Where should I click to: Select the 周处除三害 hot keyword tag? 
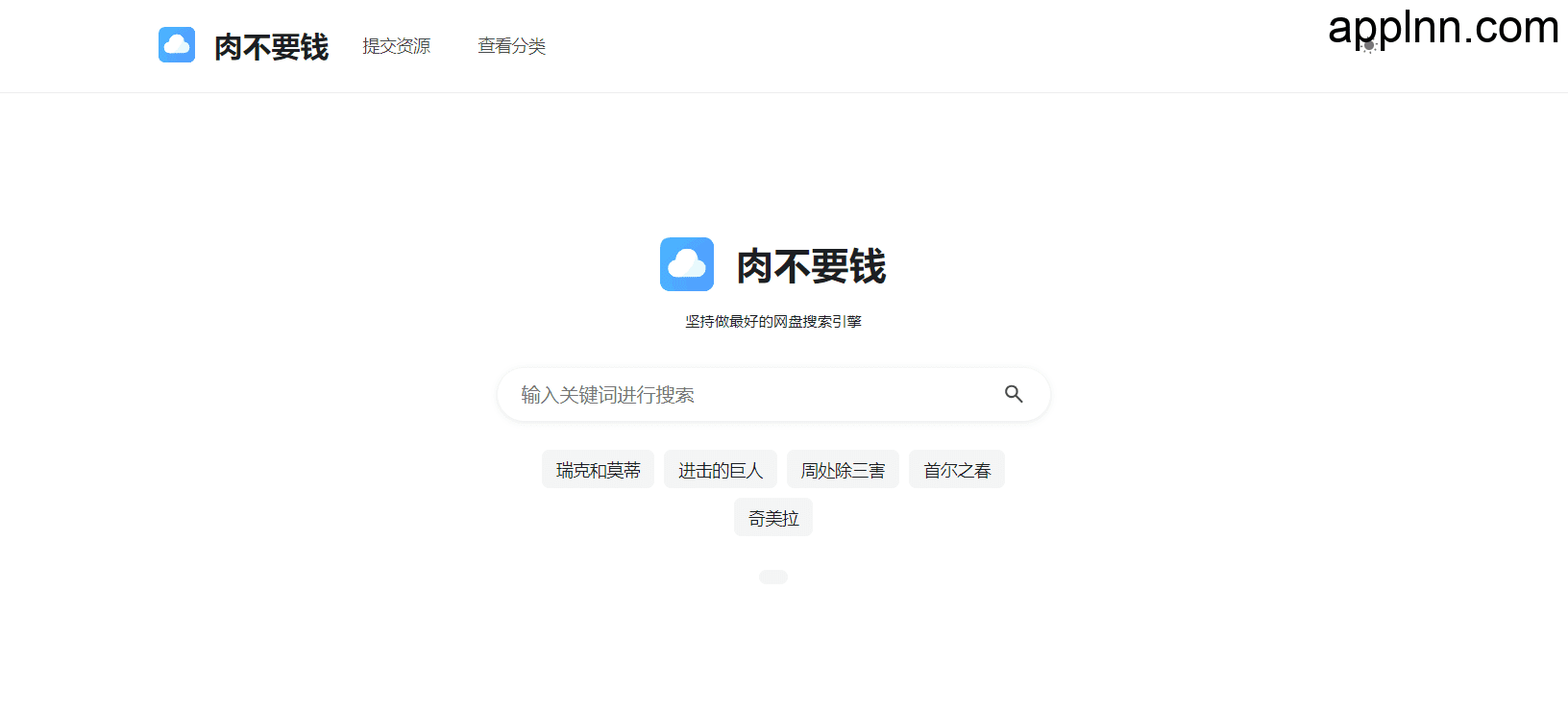click(x=843, y=470)
